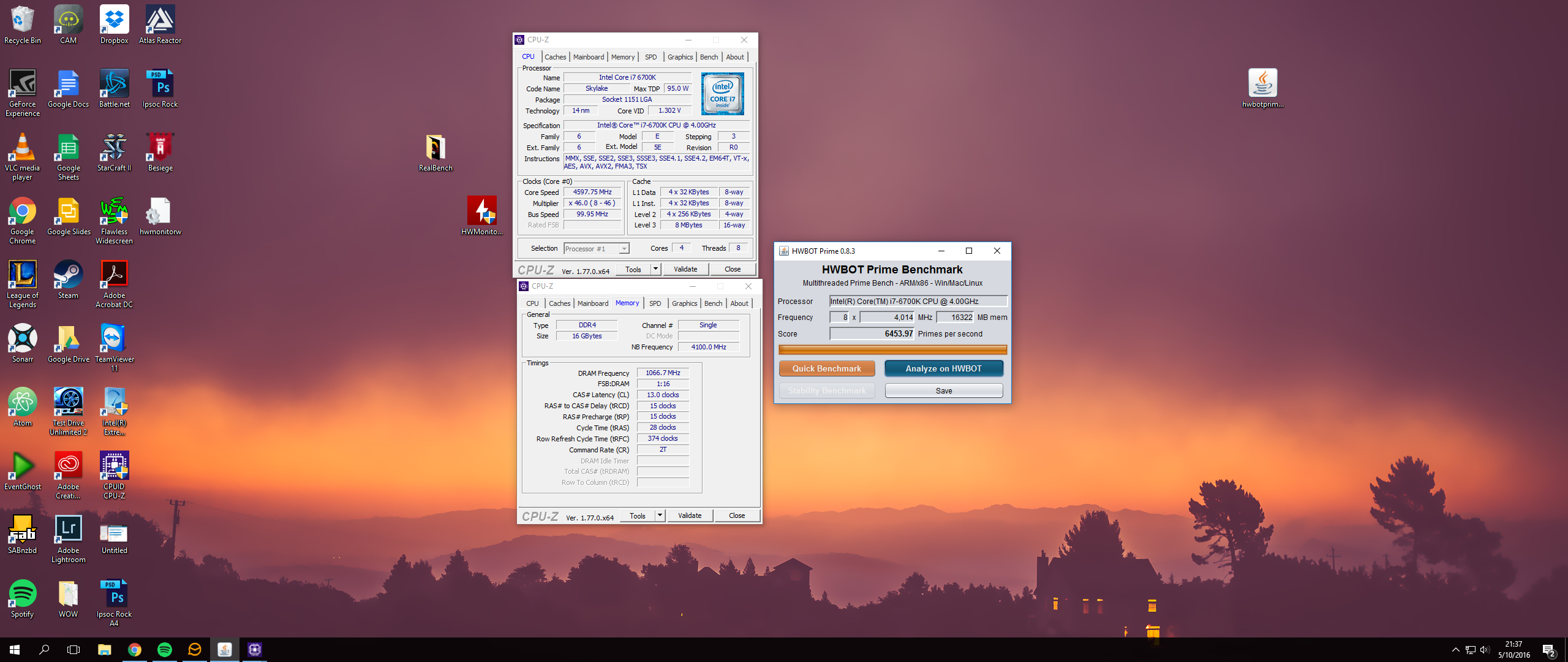This screenshot has width=1568, height=662.
Task: Open Mainboard tab in top CPU-Z window
Action: pyautogui.click(x=589, y=57)
